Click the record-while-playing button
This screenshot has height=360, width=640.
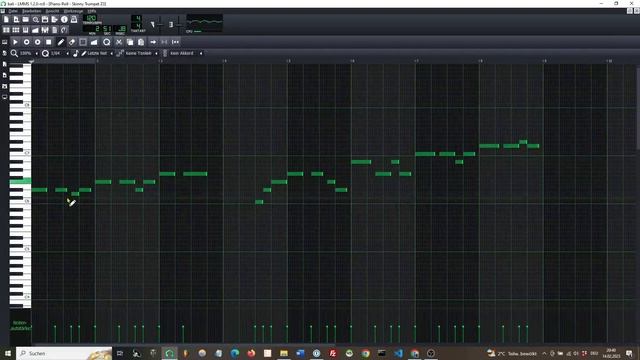click(x=38, y=42)
